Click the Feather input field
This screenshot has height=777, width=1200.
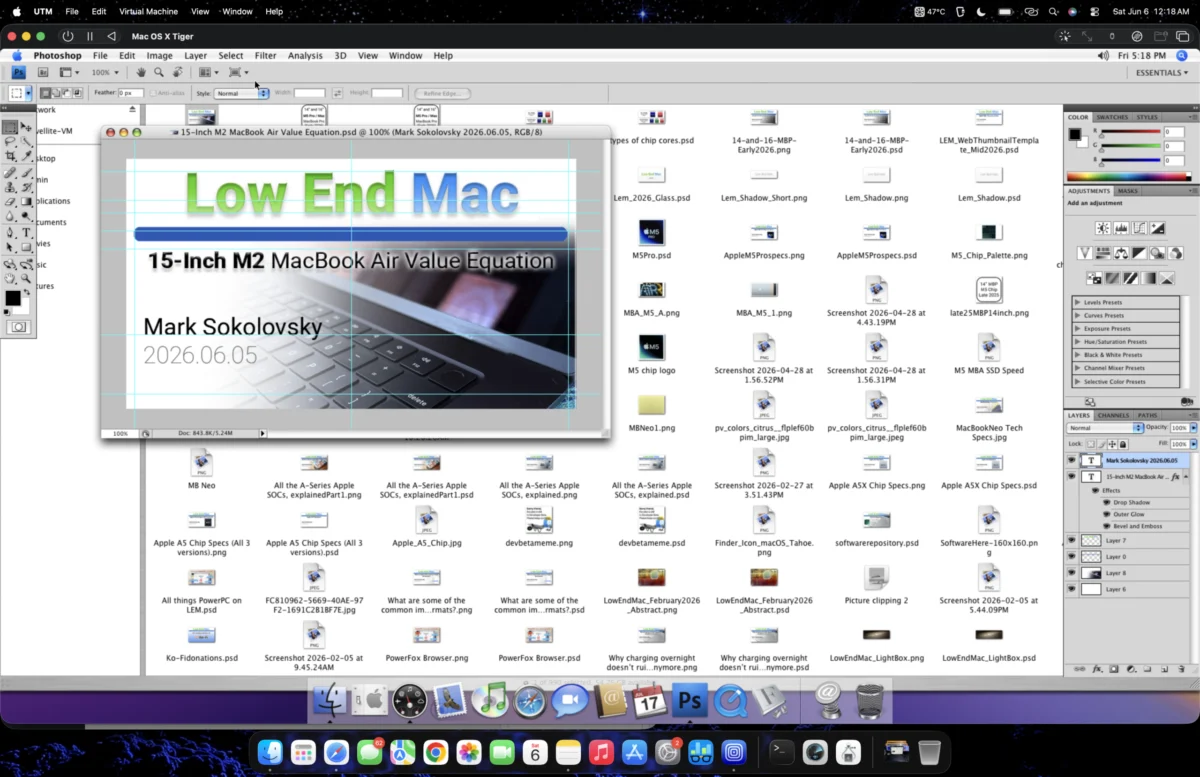131,93
